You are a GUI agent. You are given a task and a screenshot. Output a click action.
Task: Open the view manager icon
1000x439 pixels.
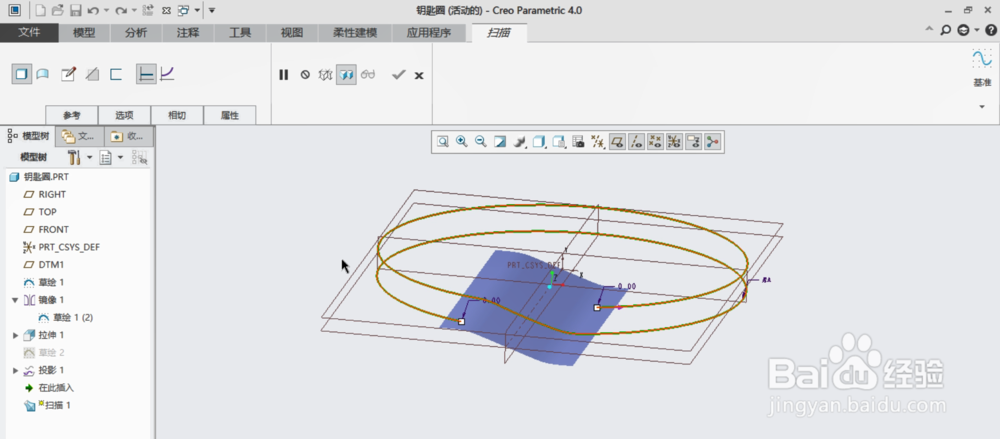[578, 142]
